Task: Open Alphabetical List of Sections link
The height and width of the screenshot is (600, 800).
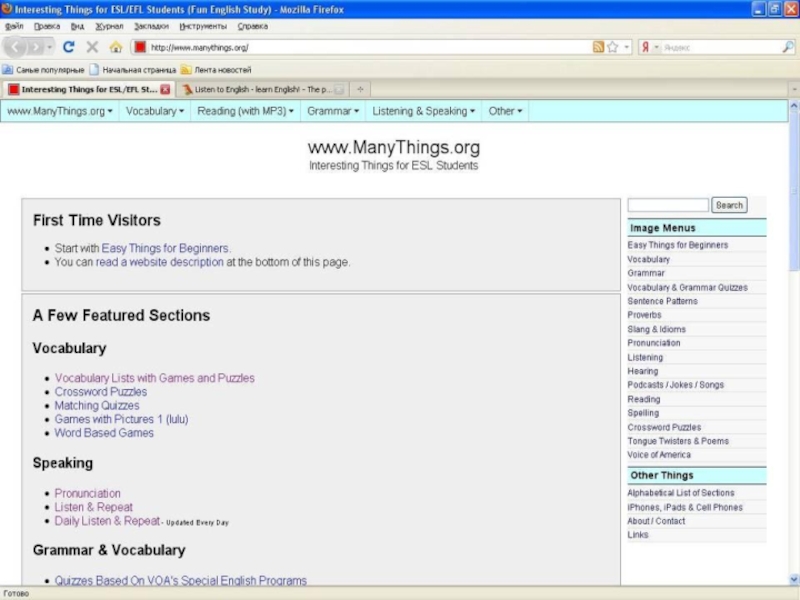Action: tap(681, 493)
